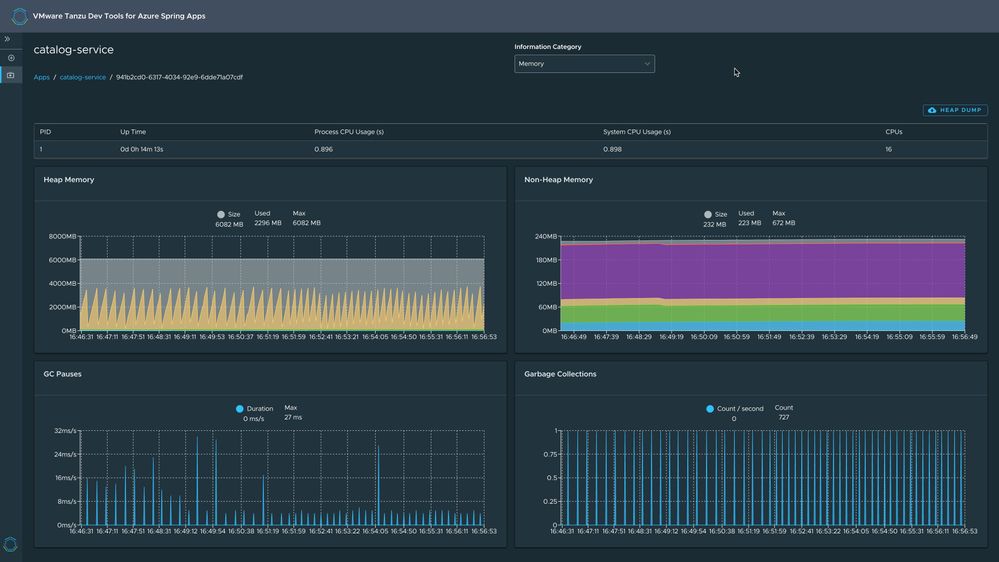Click Non-Heap Used value 223 MB
999x562 pixels.
pyautogui.click(x=749, y=223)
